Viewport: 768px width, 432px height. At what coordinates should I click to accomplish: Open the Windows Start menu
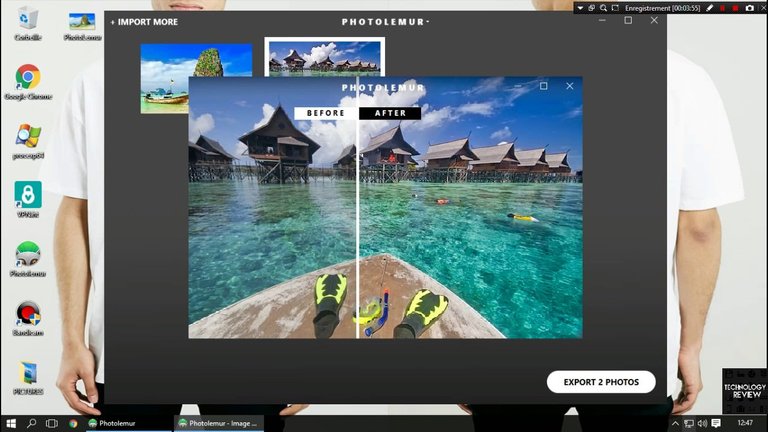(x=11, y=423)
